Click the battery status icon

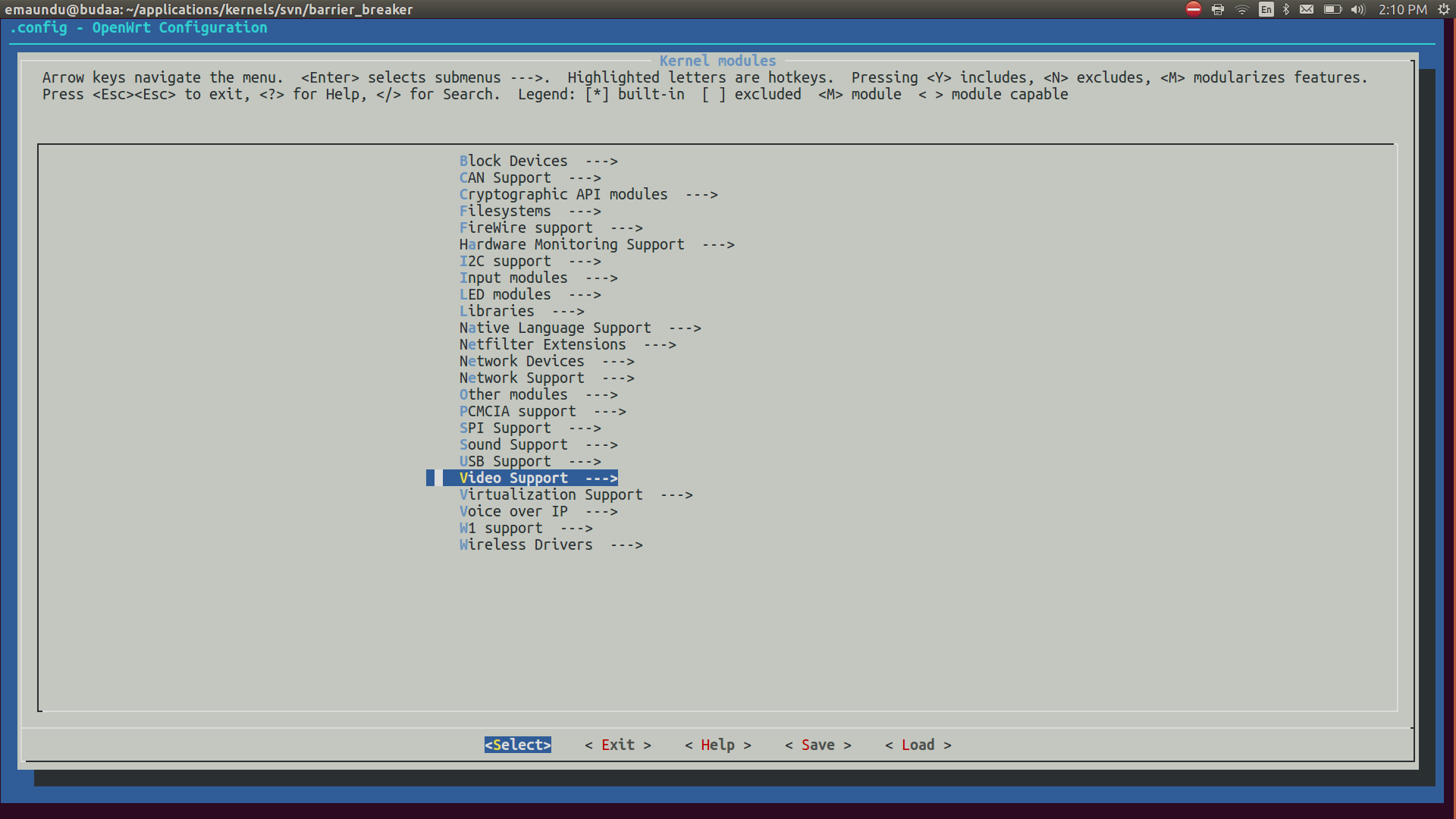click(1332, 9)
